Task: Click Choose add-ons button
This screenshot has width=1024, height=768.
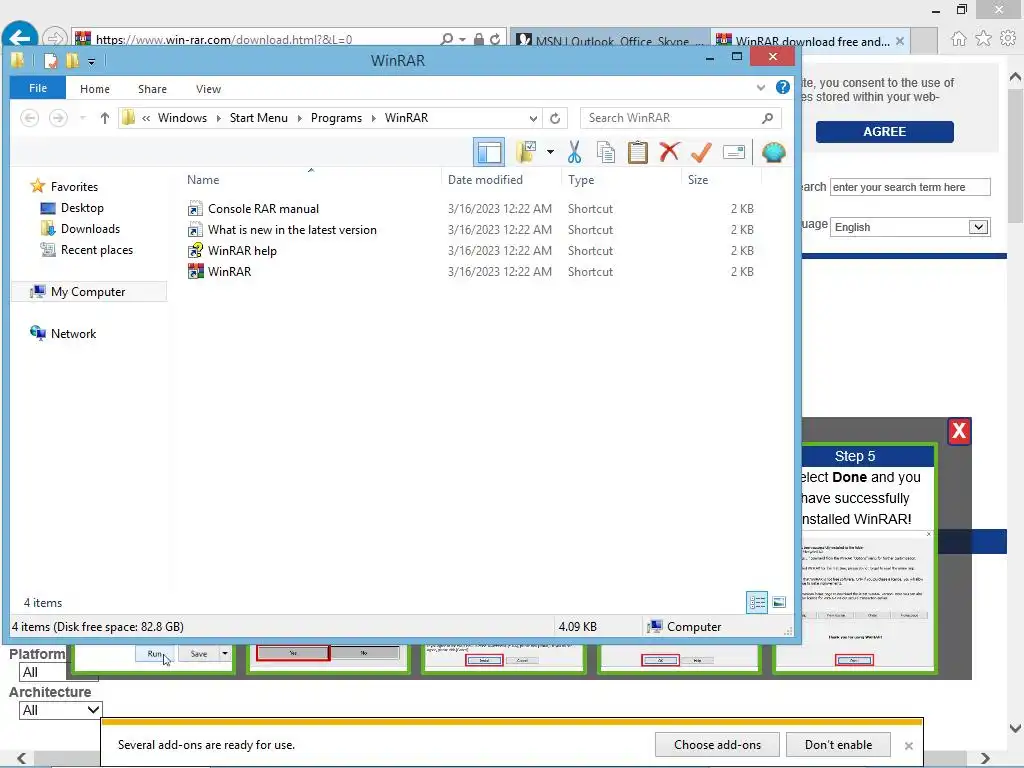Action: coord(717,744)
